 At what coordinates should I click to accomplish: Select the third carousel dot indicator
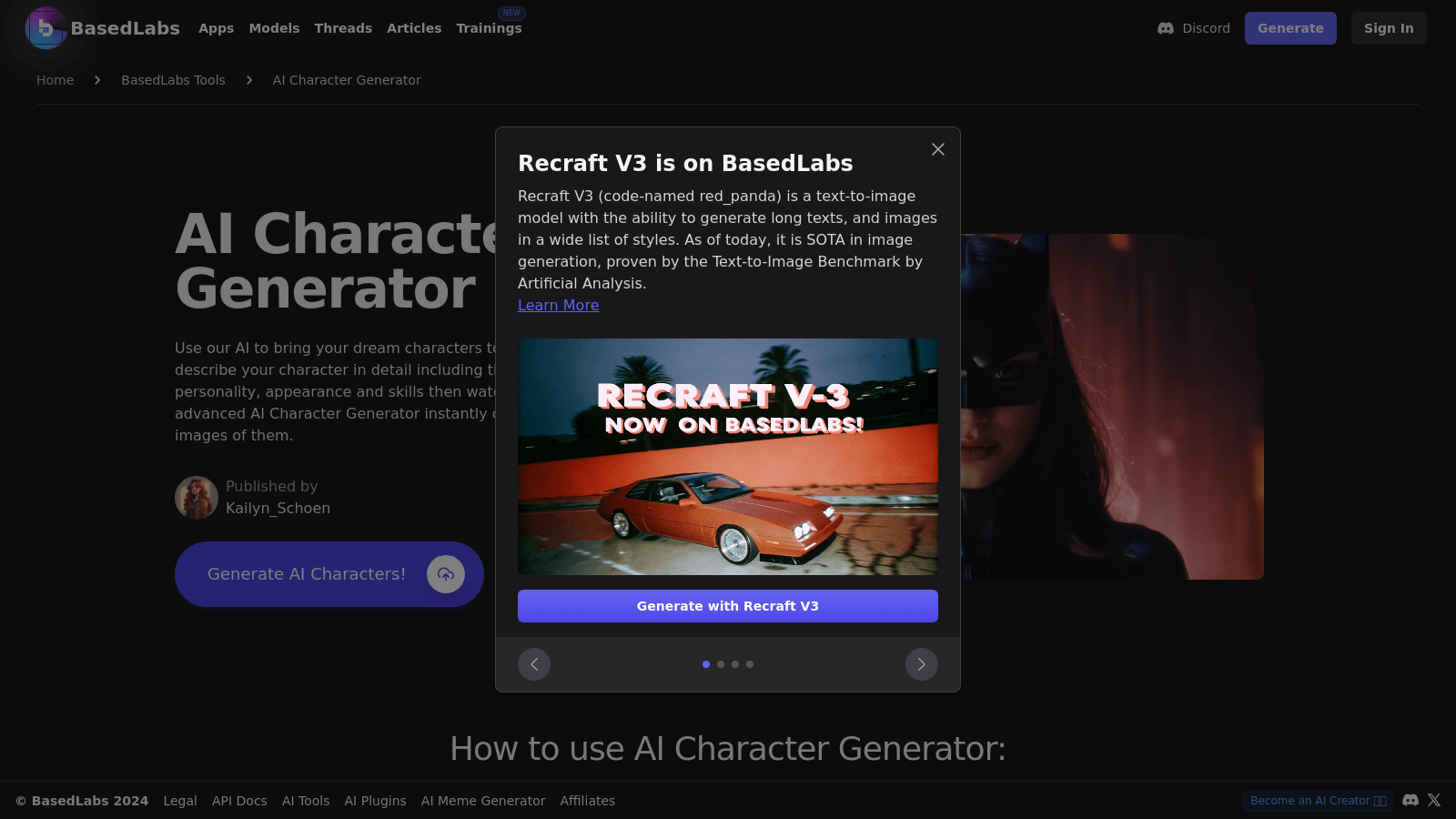(x=735, y=664)
